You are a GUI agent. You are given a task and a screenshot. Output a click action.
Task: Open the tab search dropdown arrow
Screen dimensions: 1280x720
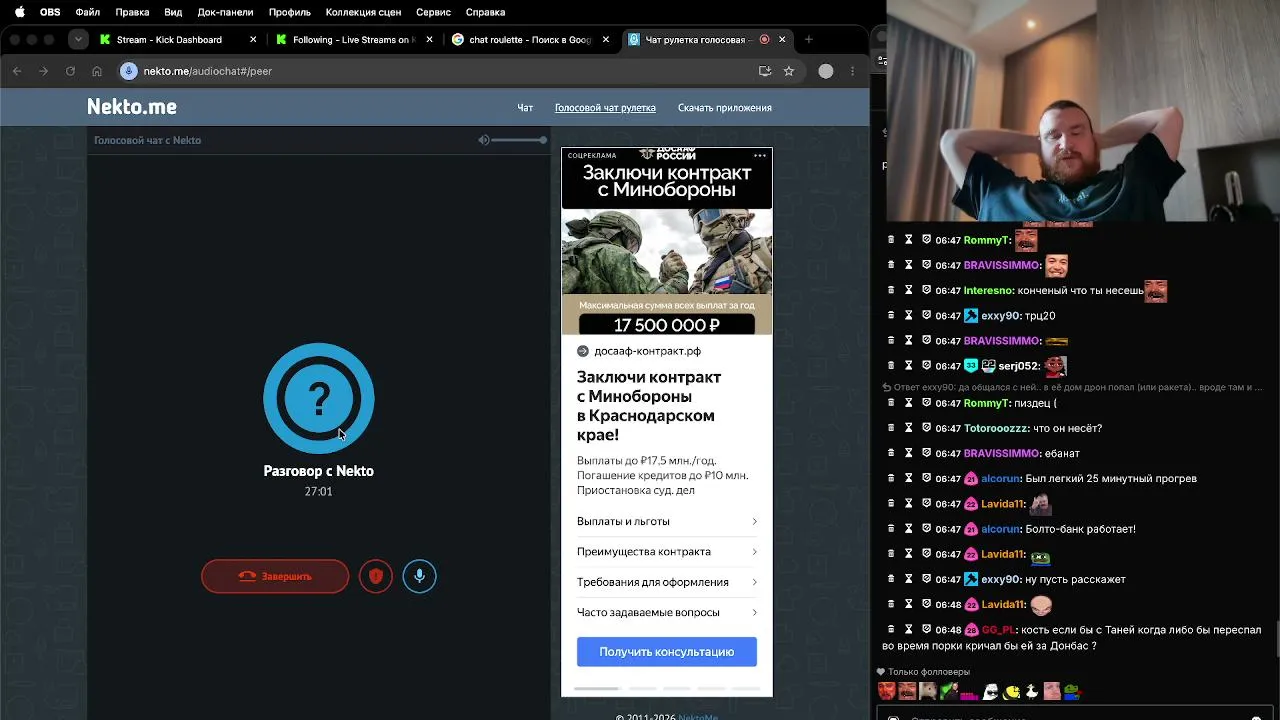click(78, 40)
